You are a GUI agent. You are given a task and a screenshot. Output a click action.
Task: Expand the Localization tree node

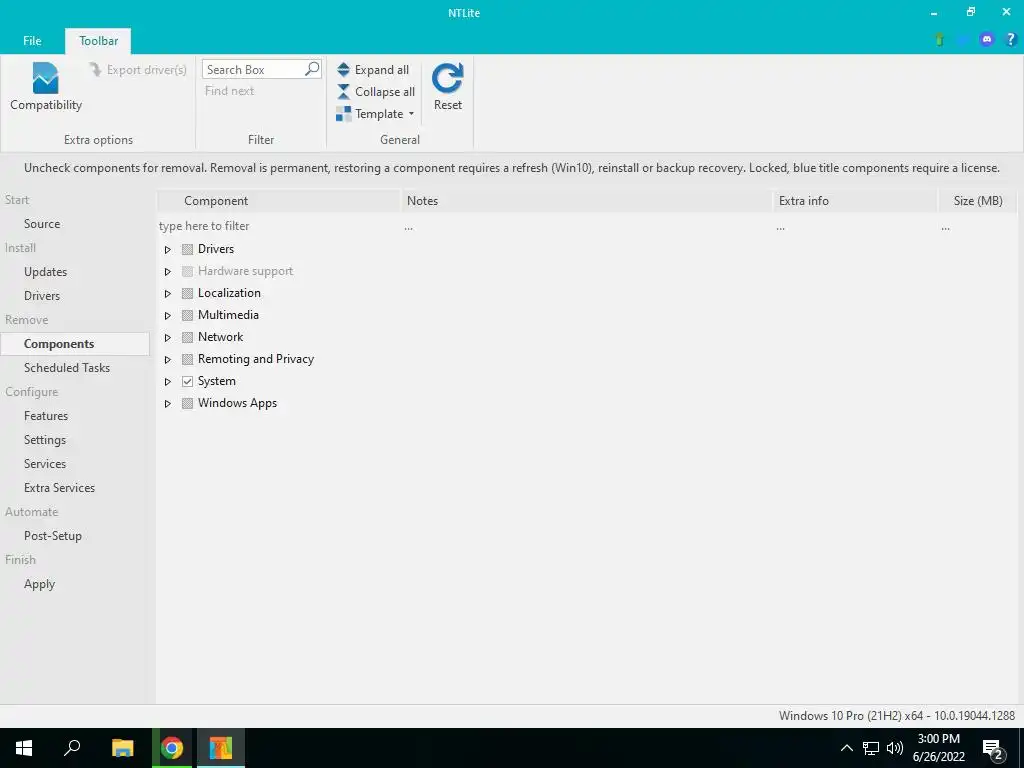(168, 293)
